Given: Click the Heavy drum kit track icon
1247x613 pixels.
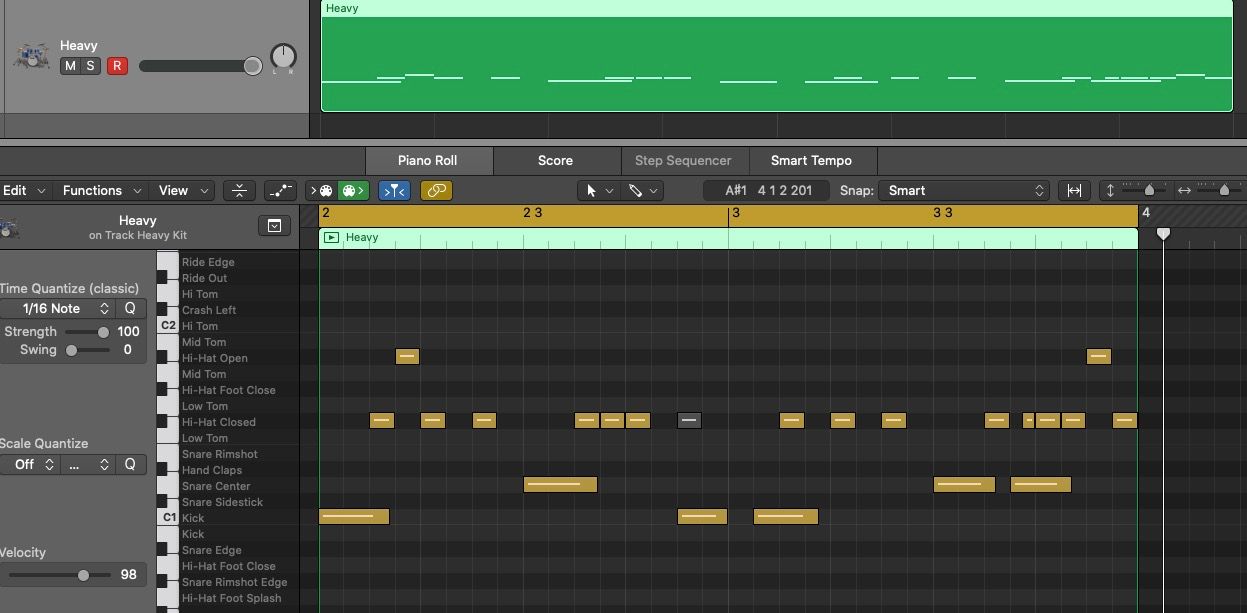Looking at the screenshot, I should pos(31,56).
